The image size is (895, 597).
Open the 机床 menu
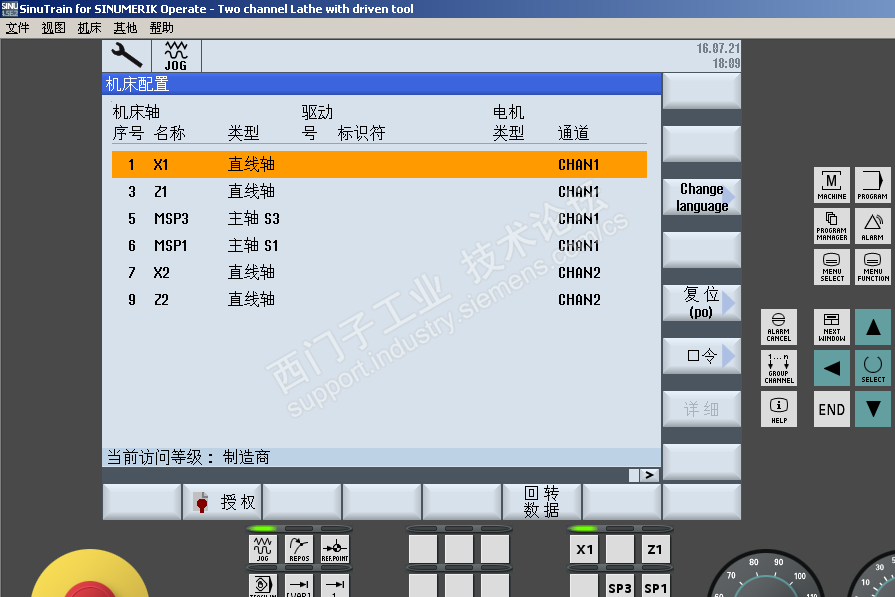89,28
